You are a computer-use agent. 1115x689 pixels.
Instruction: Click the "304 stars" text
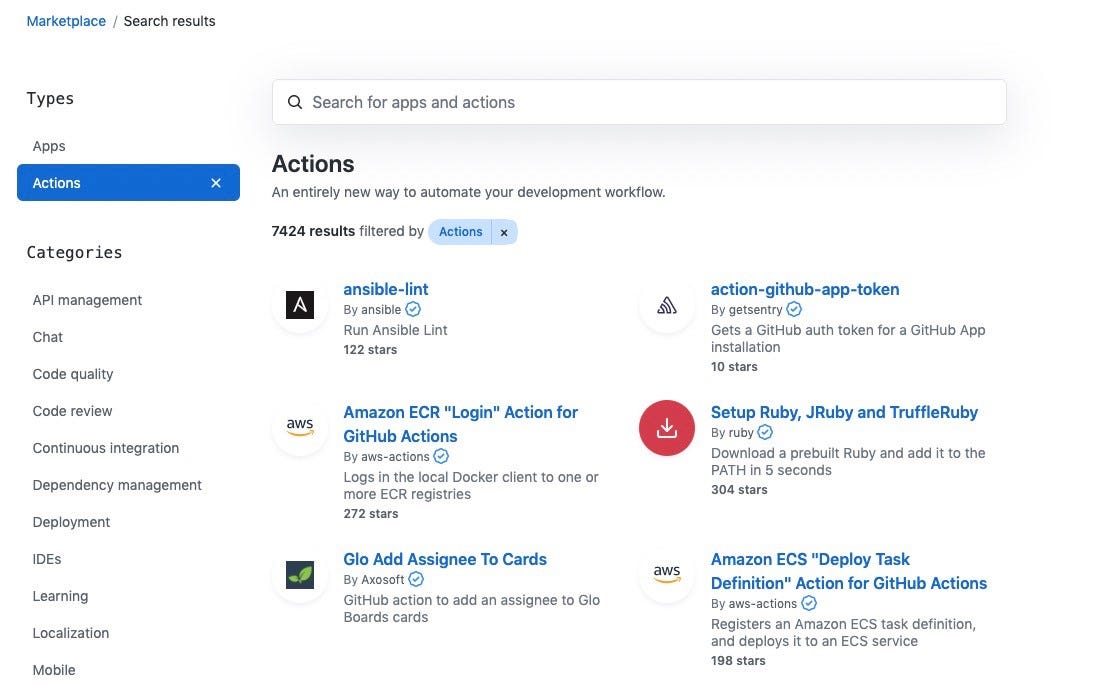(x=739, y=490)
